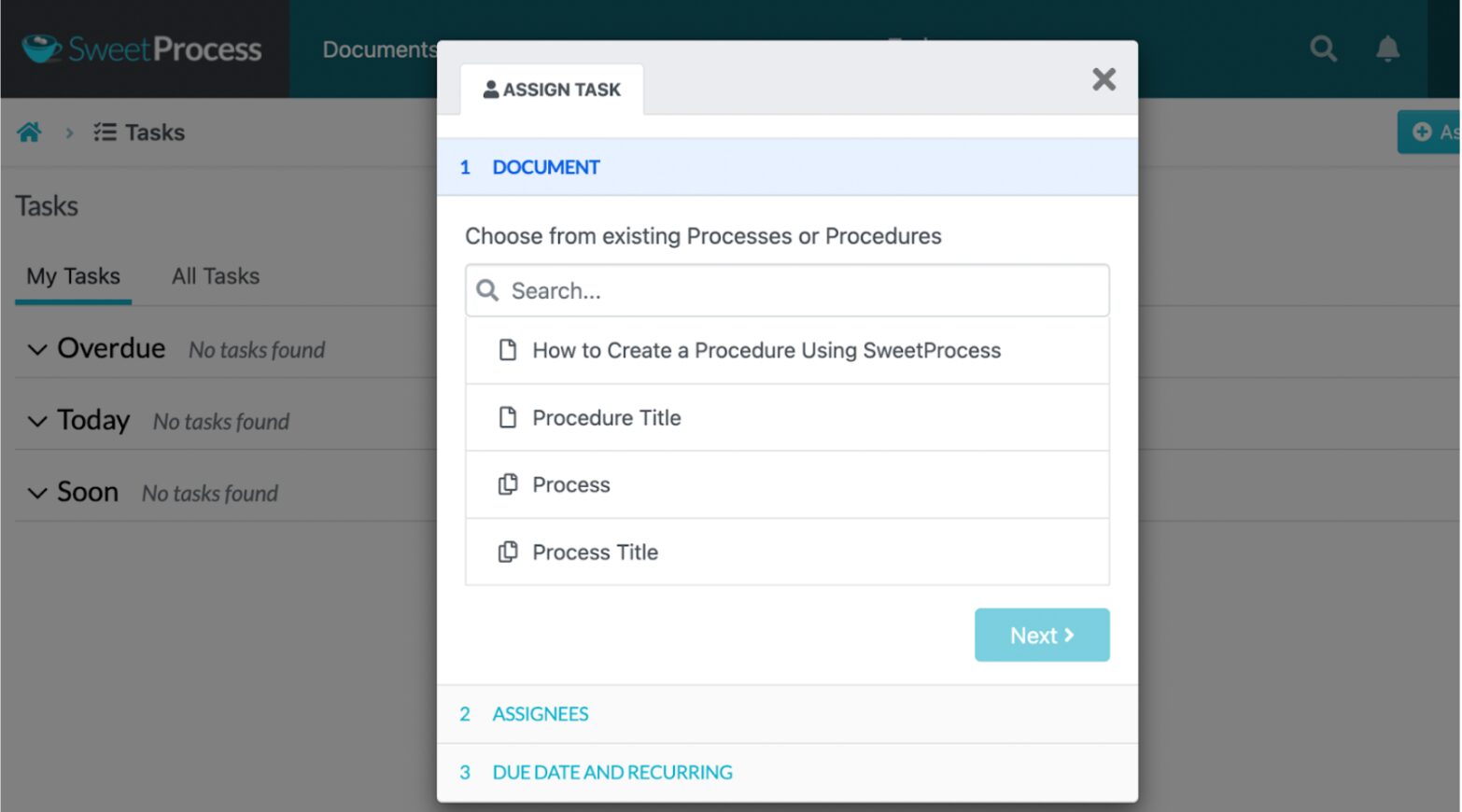Viewport: 1462px width, 812px height.
Task: Click the home icon in breadcrumb
Action: [30, 133]
